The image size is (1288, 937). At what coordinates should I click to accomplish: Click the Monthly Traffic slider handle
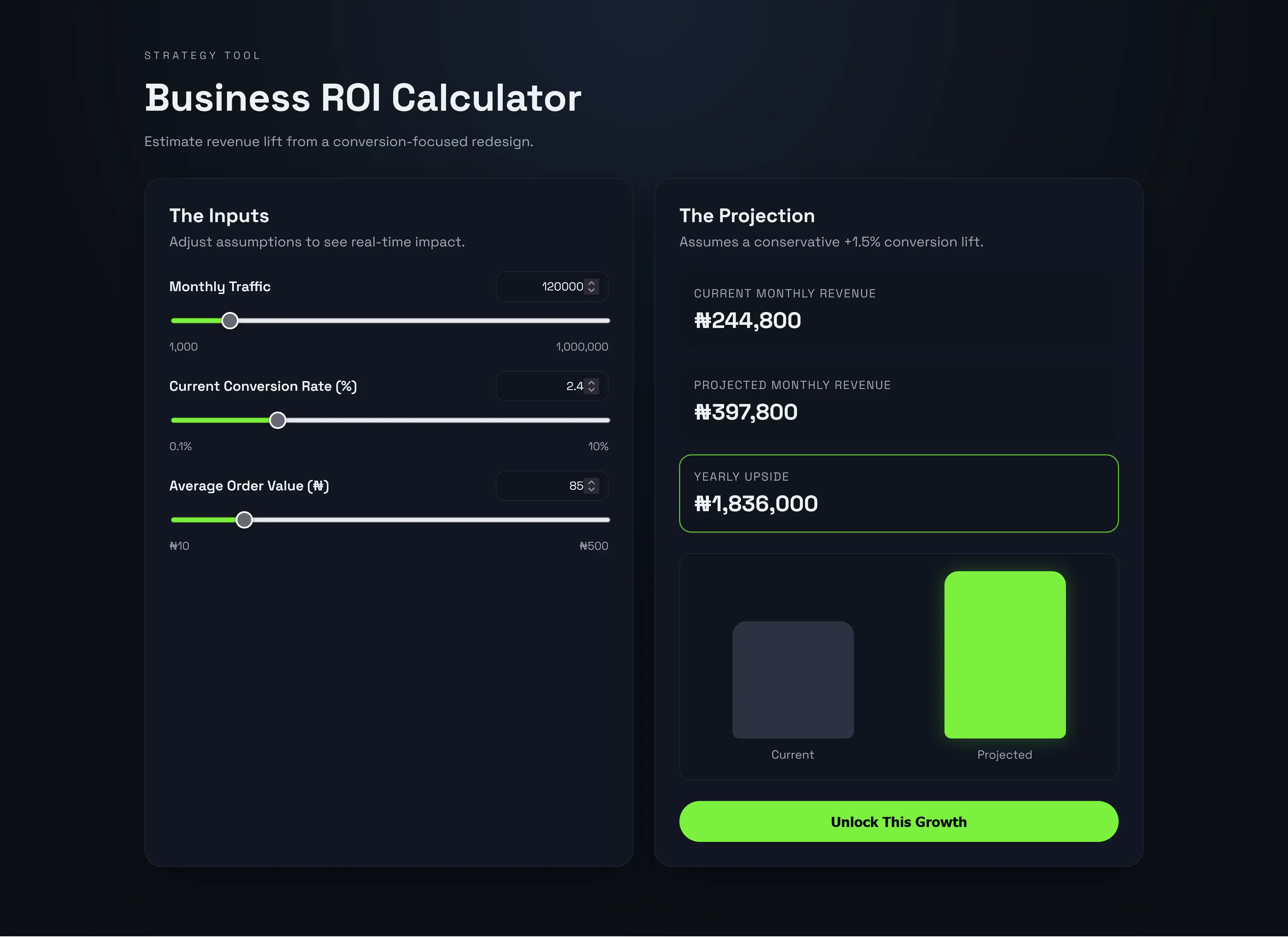229,320
